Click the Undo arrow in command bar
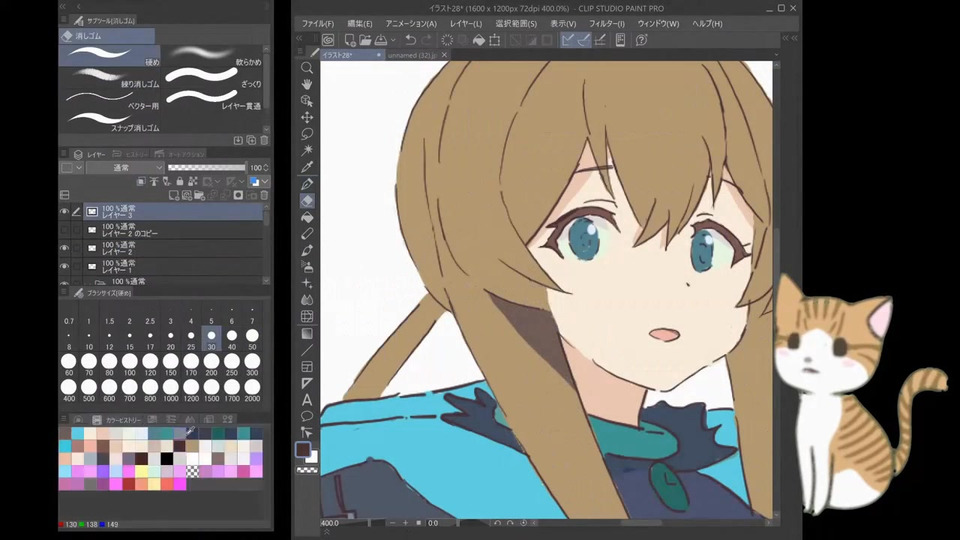The image size is (960, 540). coord(410,40)
